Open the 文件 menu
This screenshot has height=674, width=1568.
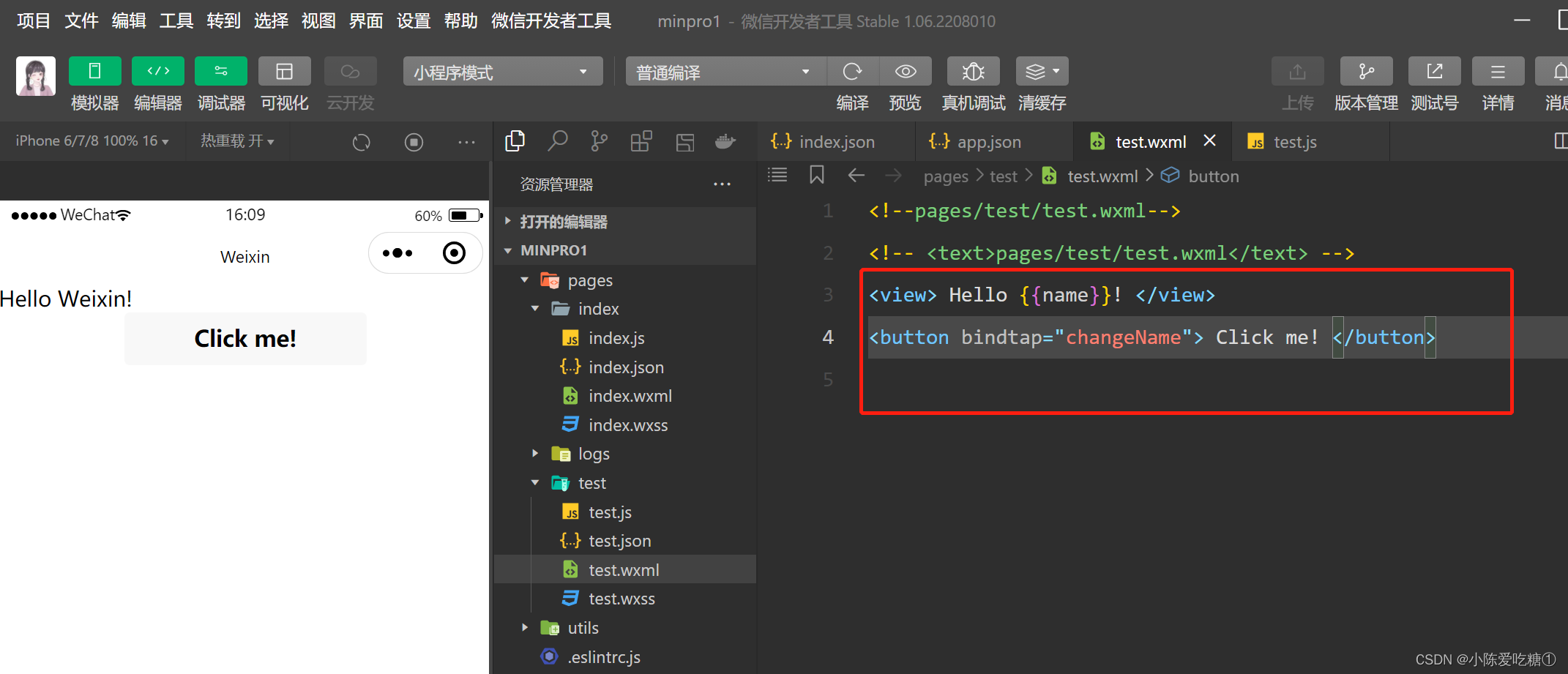[81, 20]
